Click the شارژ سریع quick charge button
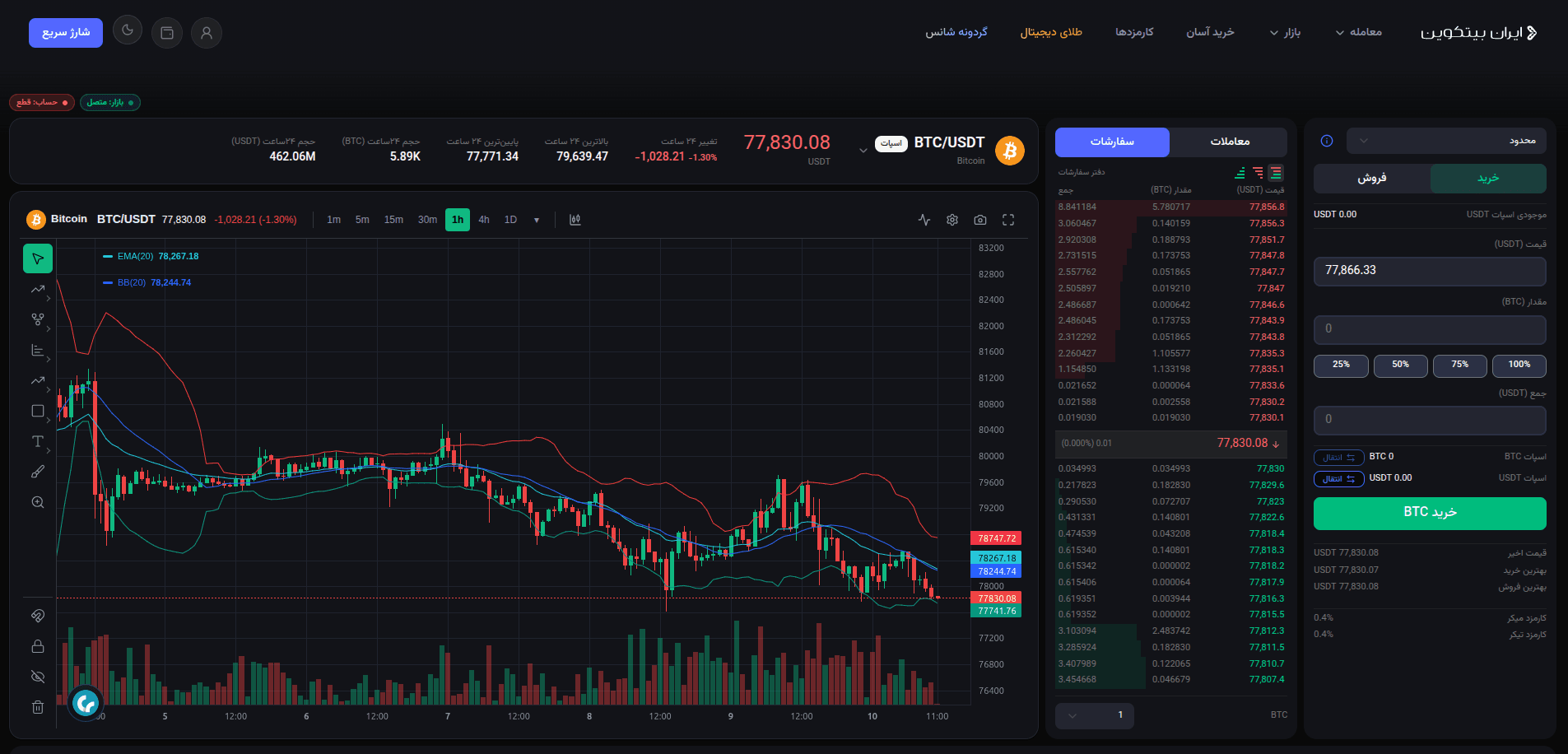Image resolution: width=1568 pixels, height=754 pixels. [66, 32]
